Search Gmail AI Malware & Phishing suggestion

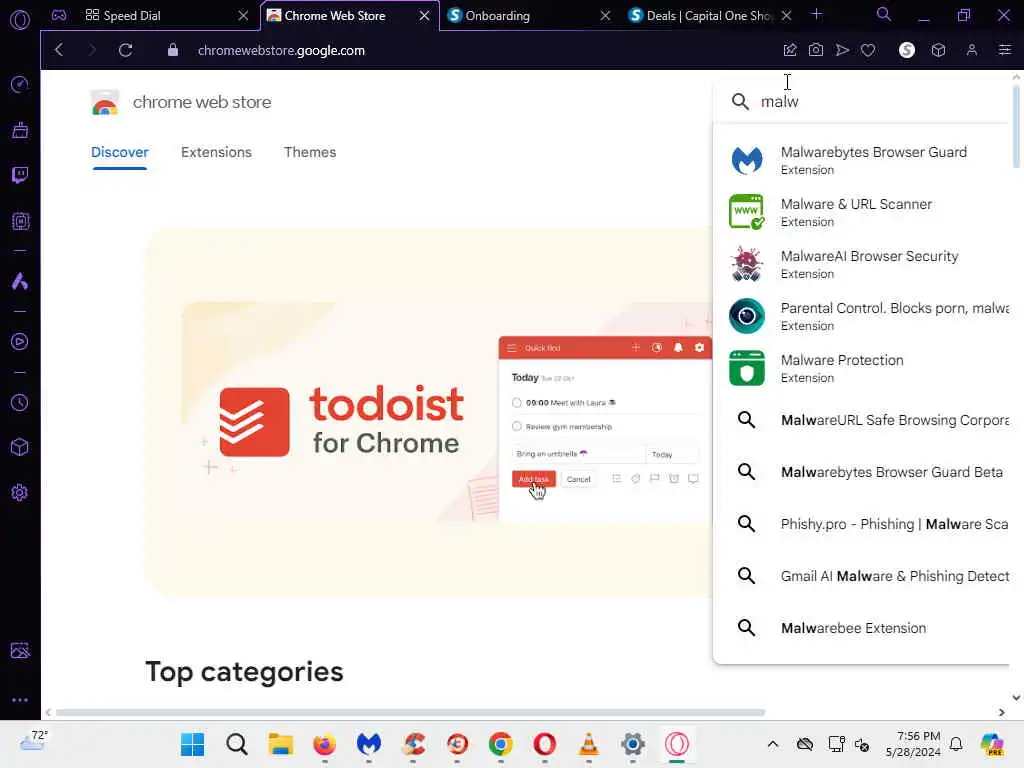click(863, 576)
